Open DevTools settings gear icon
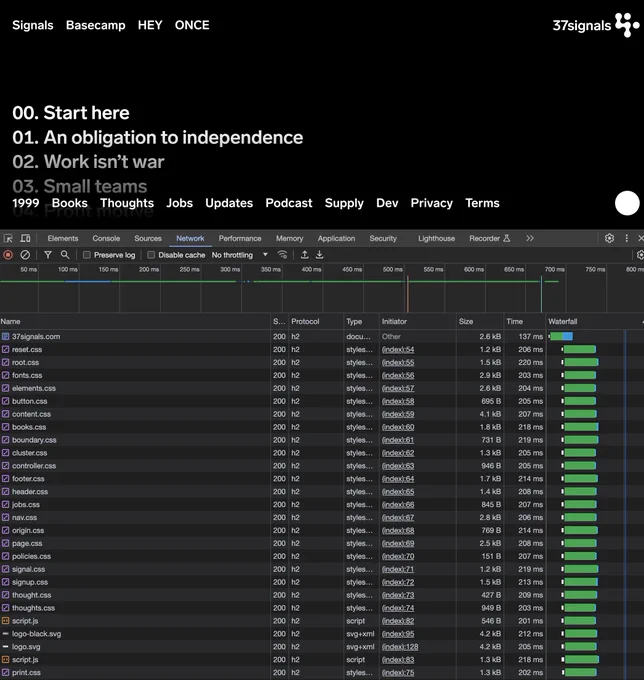The width and height of the screenshot is (644, 680). click(x=609, y=238)
